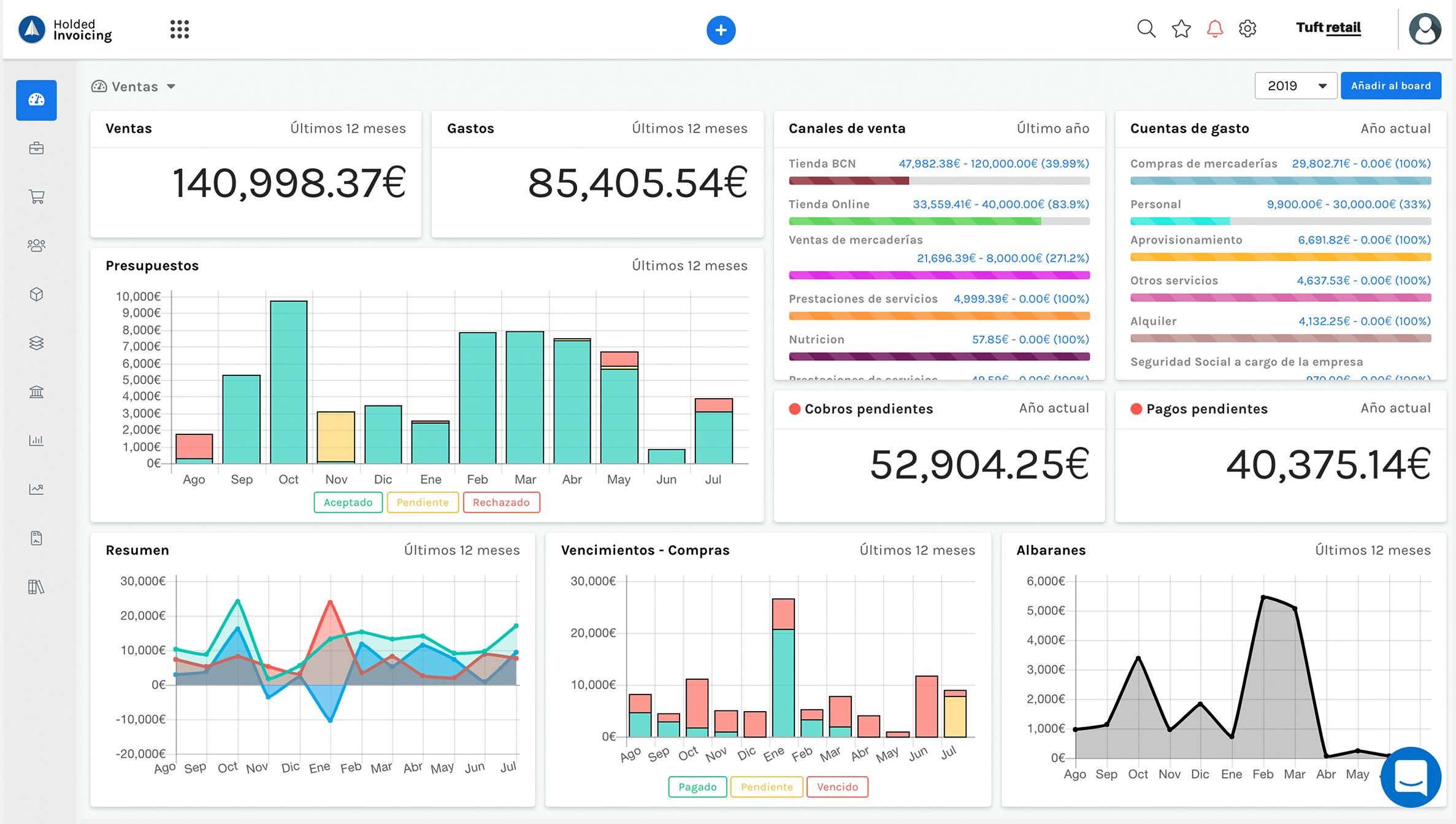Viewport: 1456px width, 824px height.
Task: Open search with the magnifier icon
Action: pyautogui.click(x=1146, y=29)
